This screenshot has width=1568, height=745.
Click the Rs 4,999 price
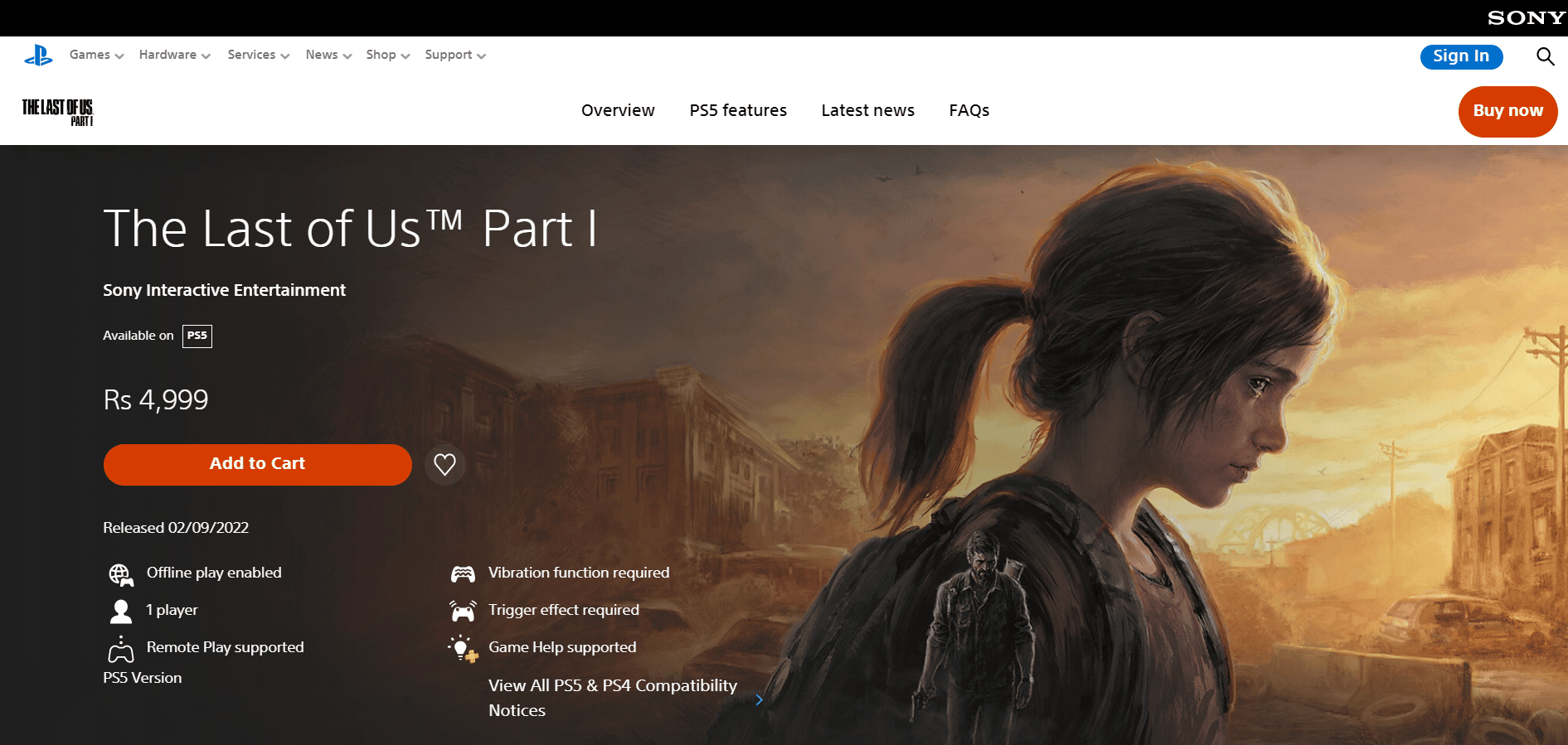click(x=156, y=399)
